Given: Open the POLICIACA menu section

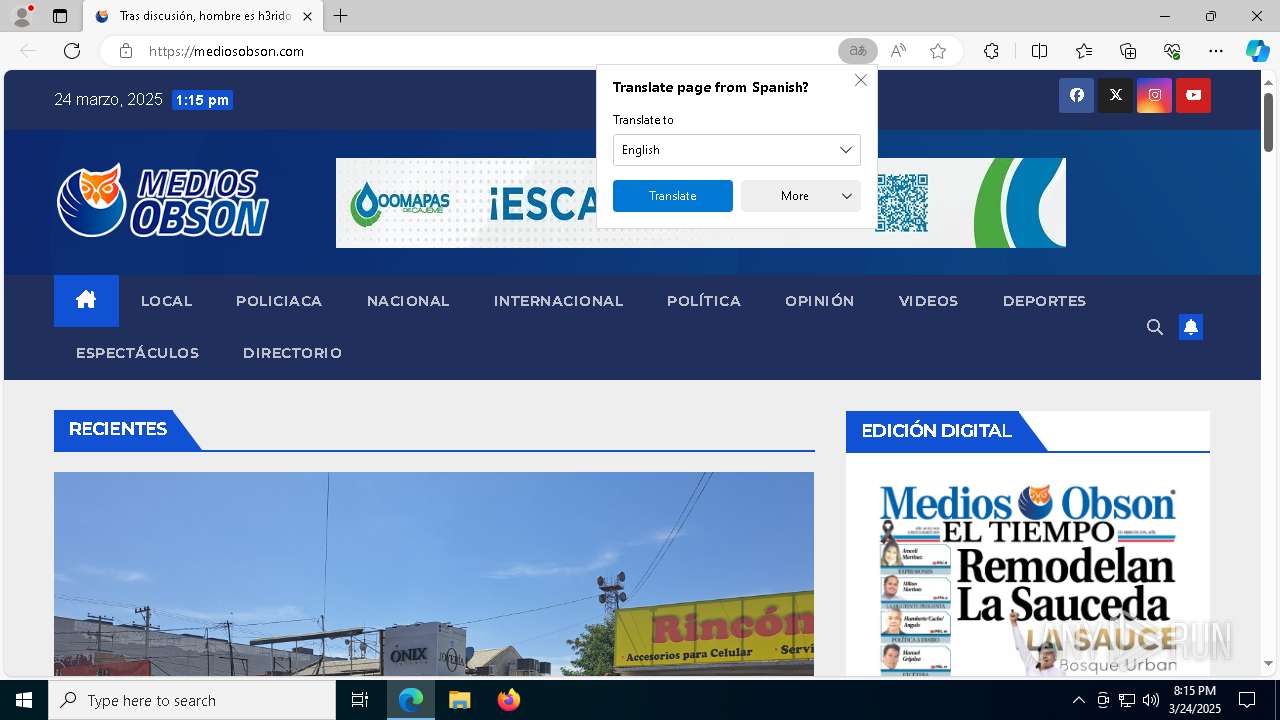Looking at the screenshot, I should click(x=279, y=301).
